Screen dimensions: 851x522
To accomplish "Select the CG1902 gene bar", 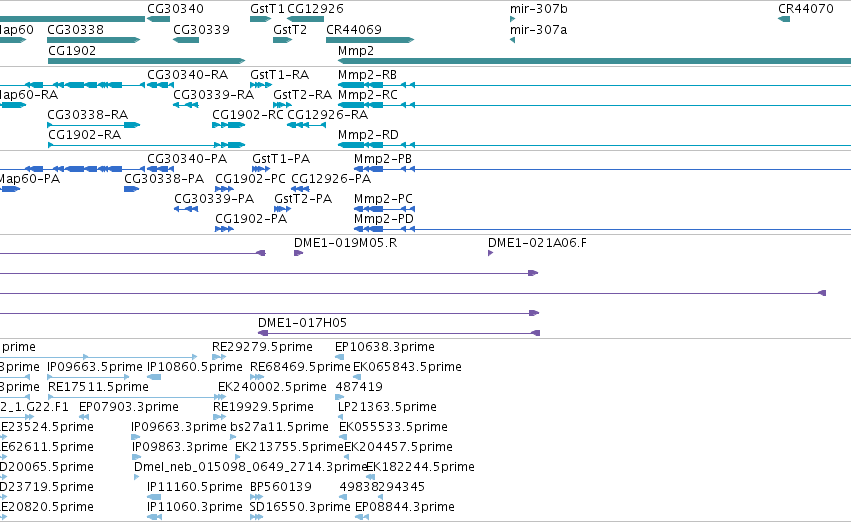I will tap(147, 61).
